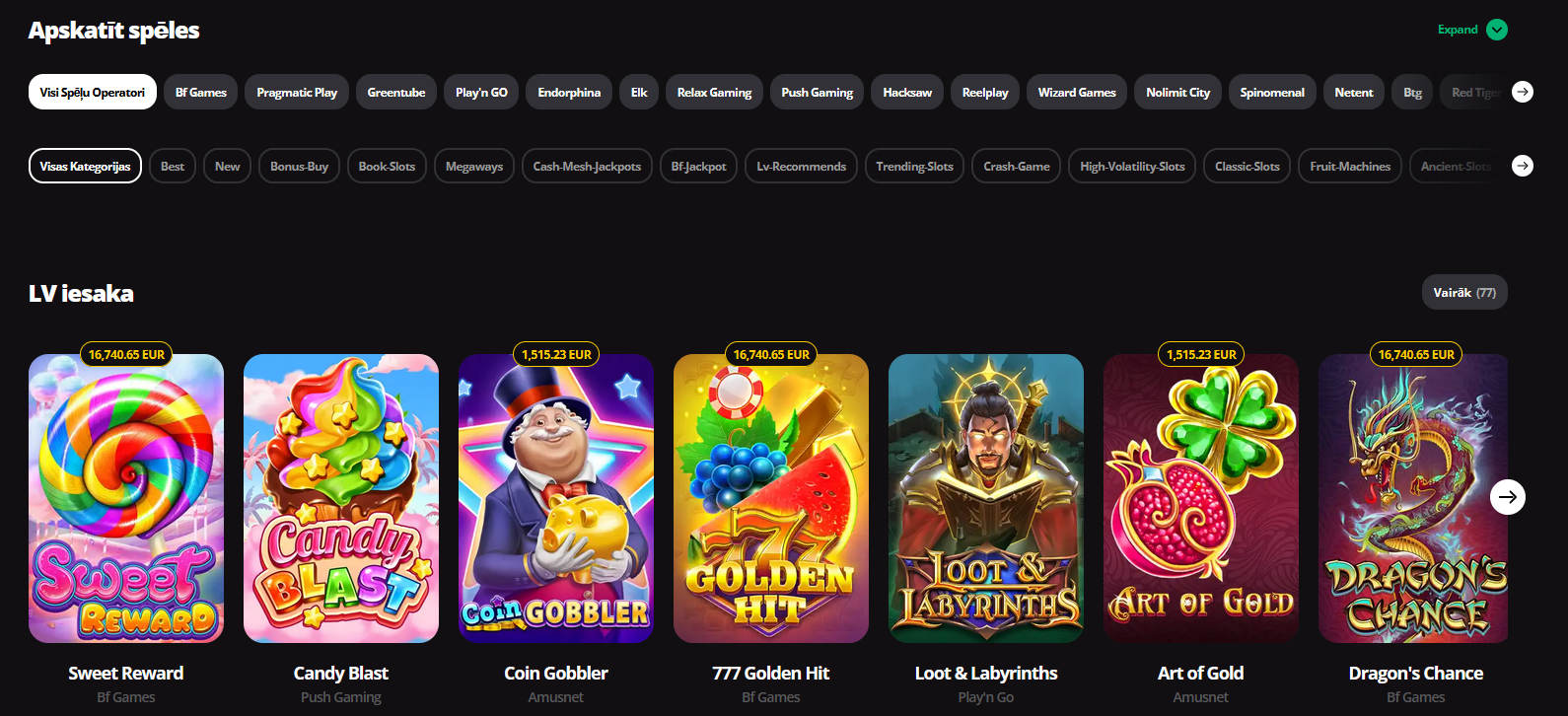Select the Crash-Game category
The image size is (1568, 716).
click(1017, 166)
